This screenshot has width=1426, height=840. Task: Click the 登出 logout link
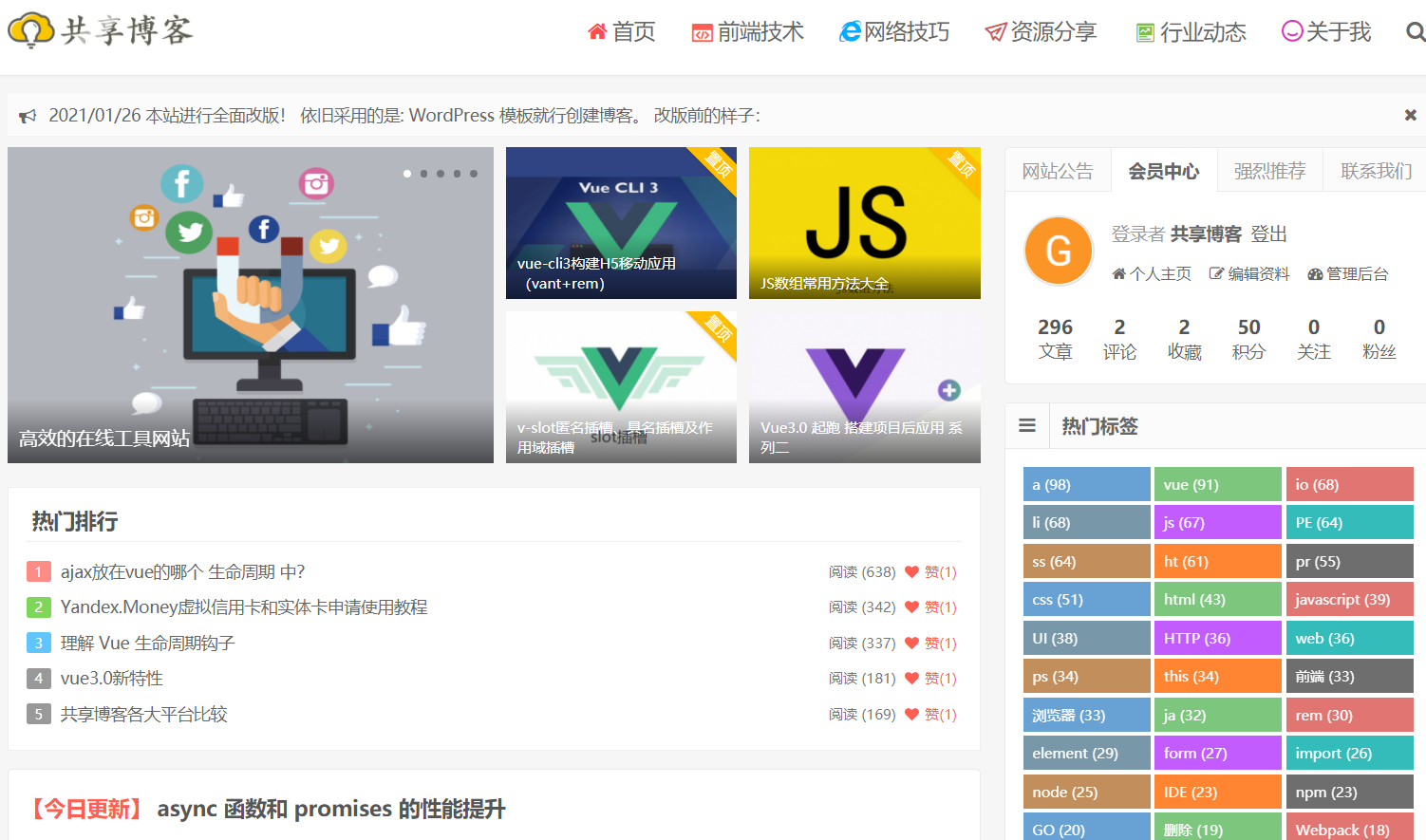[1269, 234]
